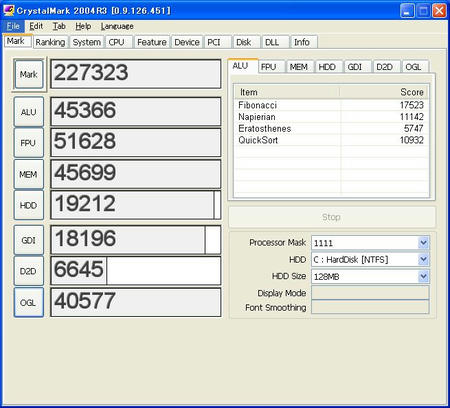450x408 pixels.
Task: Run the MEM benchmark button
Action: point(29,174)
